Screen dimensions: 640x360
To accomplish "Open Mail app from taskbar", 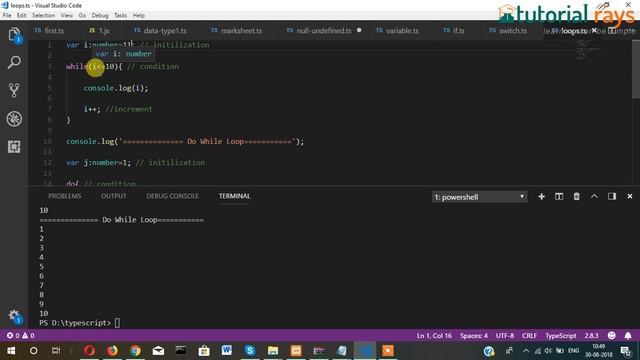I will (x=158, y=351).
